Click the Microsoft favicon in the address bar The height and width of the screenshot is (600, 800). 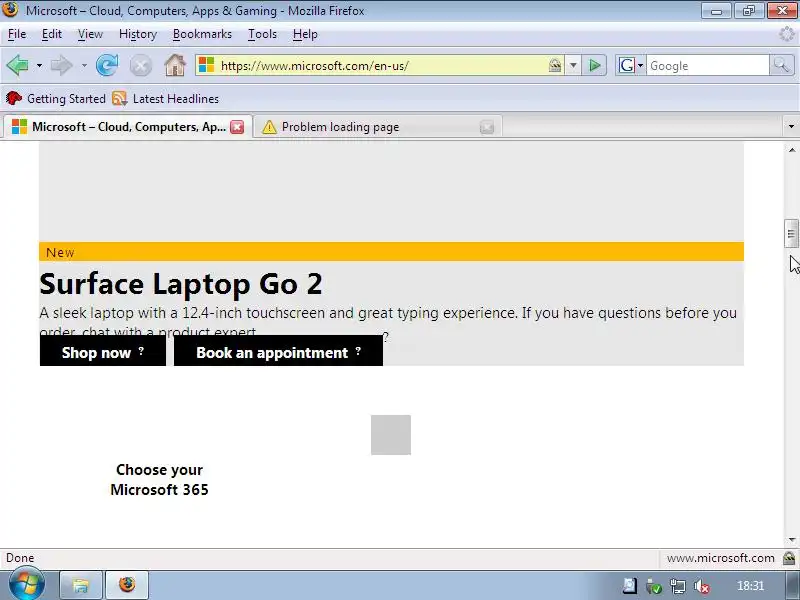pos(206,65)
